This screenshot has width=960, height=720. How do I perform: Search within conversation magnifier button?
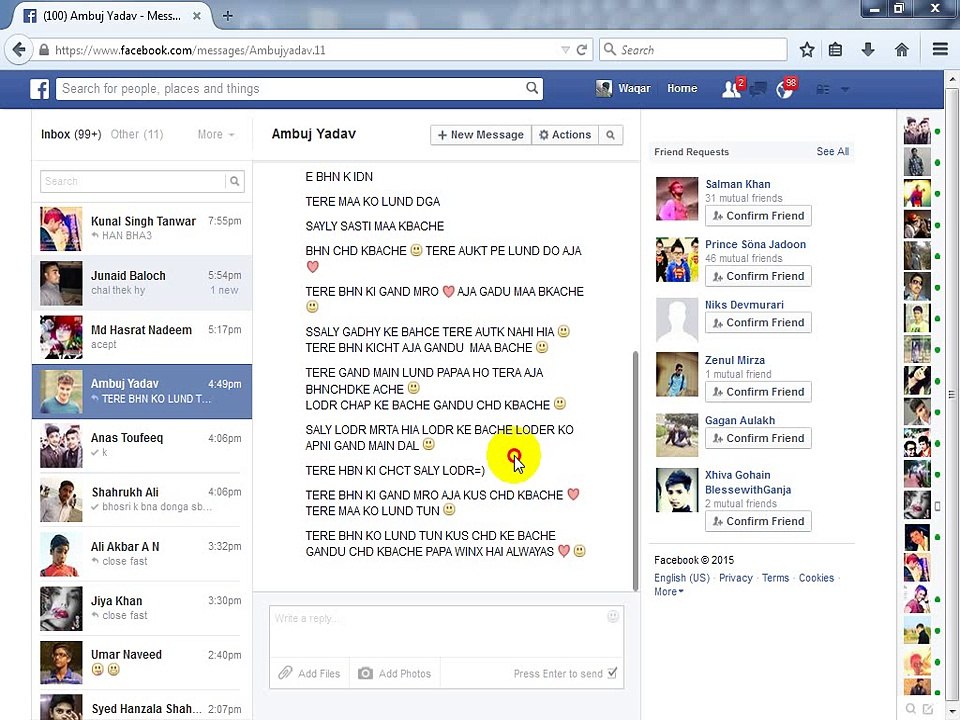click(x=610, y=135)
